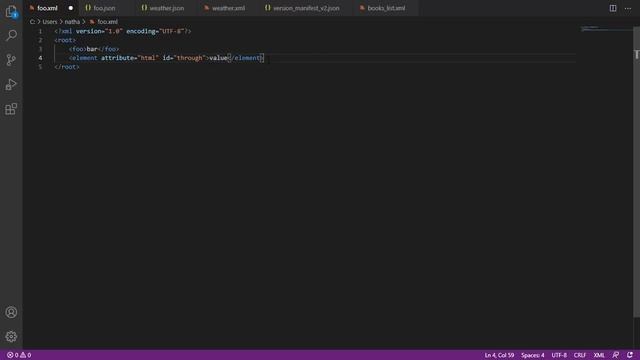
Task: Click the unsaved dot on foo.xml tab
Action: pos(71,8)
